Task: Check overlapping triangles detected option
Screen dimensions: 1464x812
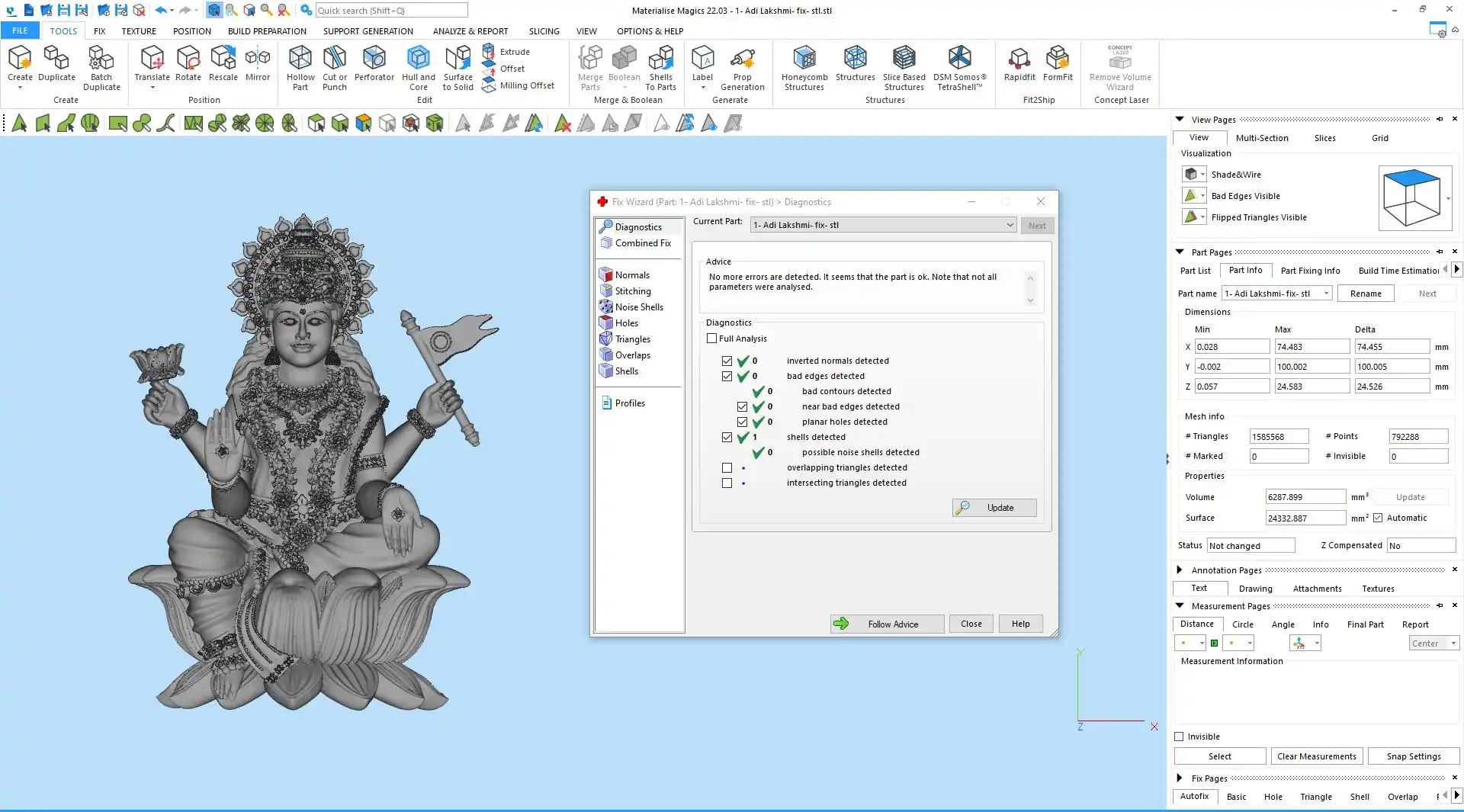Action: pos(727,468)
